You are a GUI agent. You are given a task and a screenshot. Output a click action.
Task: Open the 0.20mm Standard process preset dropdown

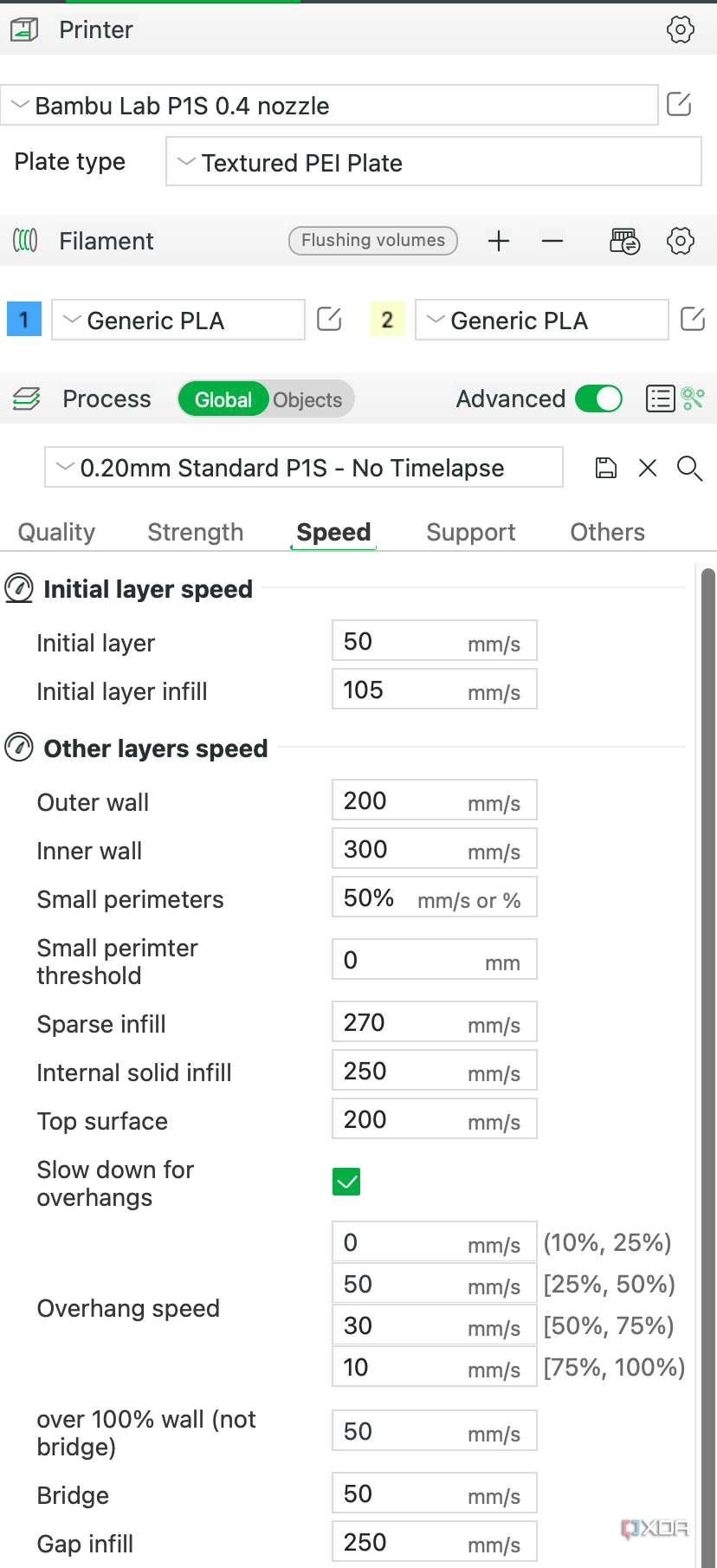[304, 468]
